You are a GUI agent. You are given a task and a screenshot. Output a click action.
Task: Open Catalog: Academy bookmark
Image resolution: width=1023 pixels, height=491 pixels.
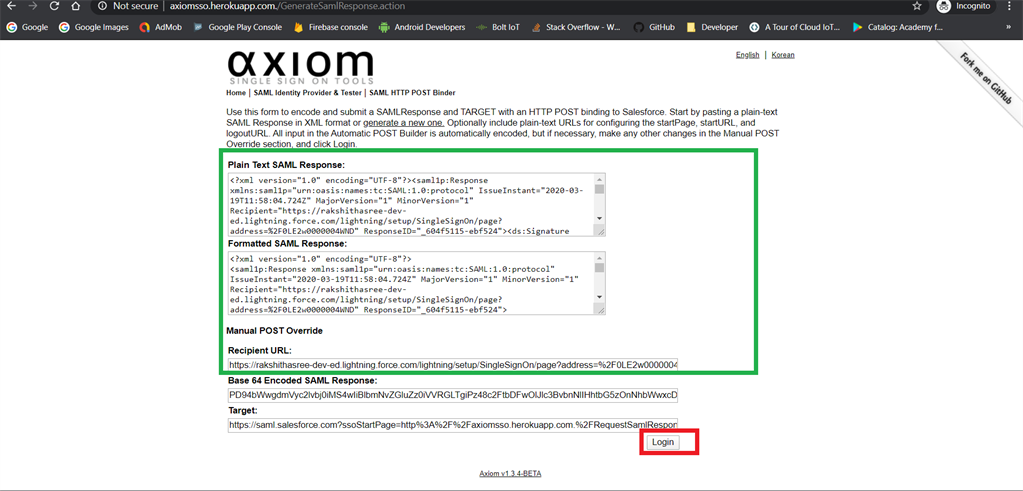click(x=896, y=27)
